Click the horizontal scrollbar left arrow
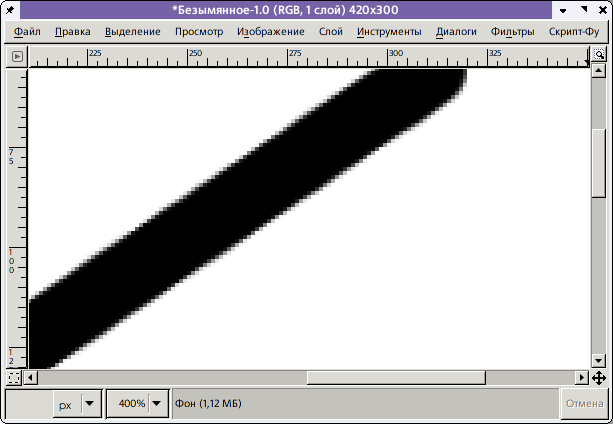The image size is (613, 424). [32, 377]
